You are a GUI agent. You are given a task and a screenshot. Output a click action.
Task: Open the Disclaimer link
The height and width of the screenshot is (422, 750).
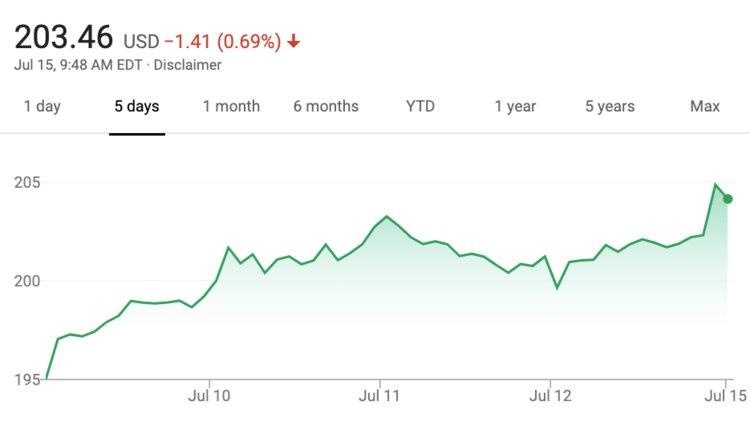pyautogui.click(x=189, y=65)
